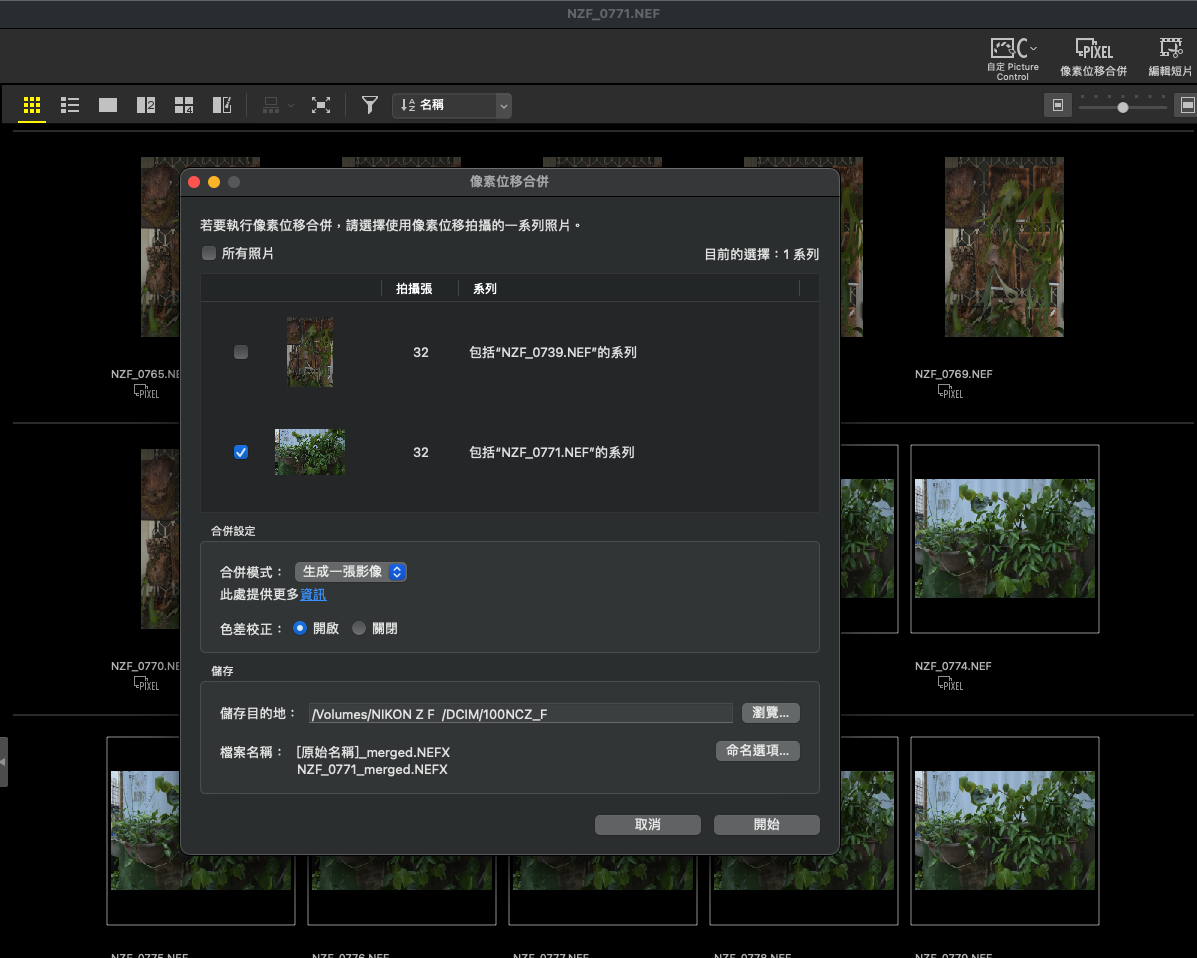Enable the 所有照片 checkbox
Screen dimensions: 1197x958
pyautogui.click(x=209, y=254)
